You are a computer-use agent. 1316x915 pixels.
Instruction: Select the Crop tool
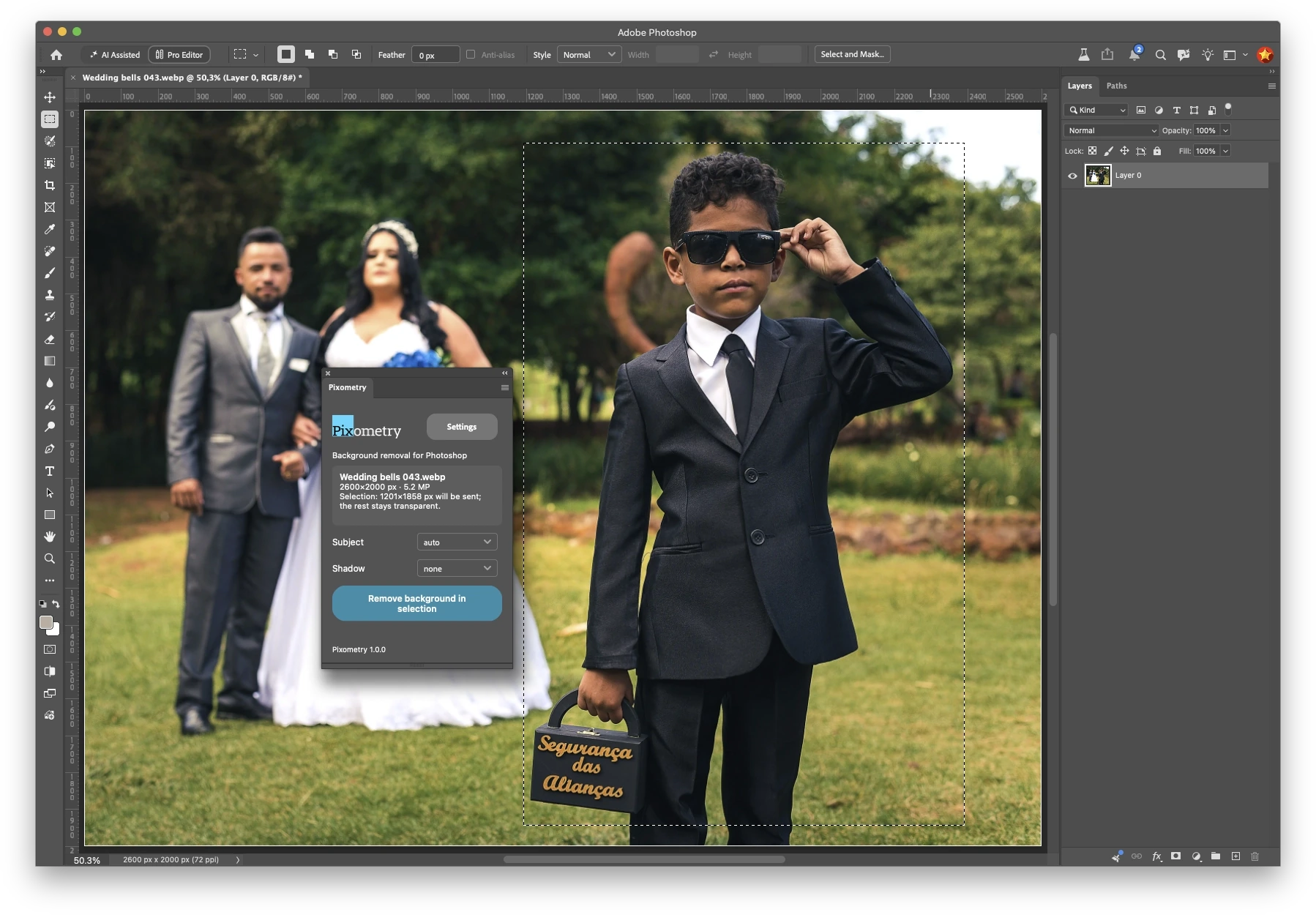[50, 185]
